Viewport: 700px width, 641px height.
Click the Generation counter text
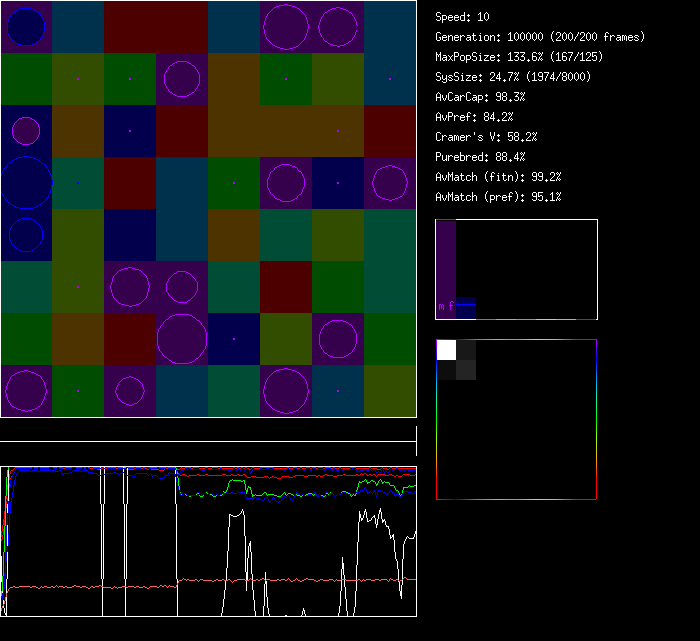[x=540, y=37]
